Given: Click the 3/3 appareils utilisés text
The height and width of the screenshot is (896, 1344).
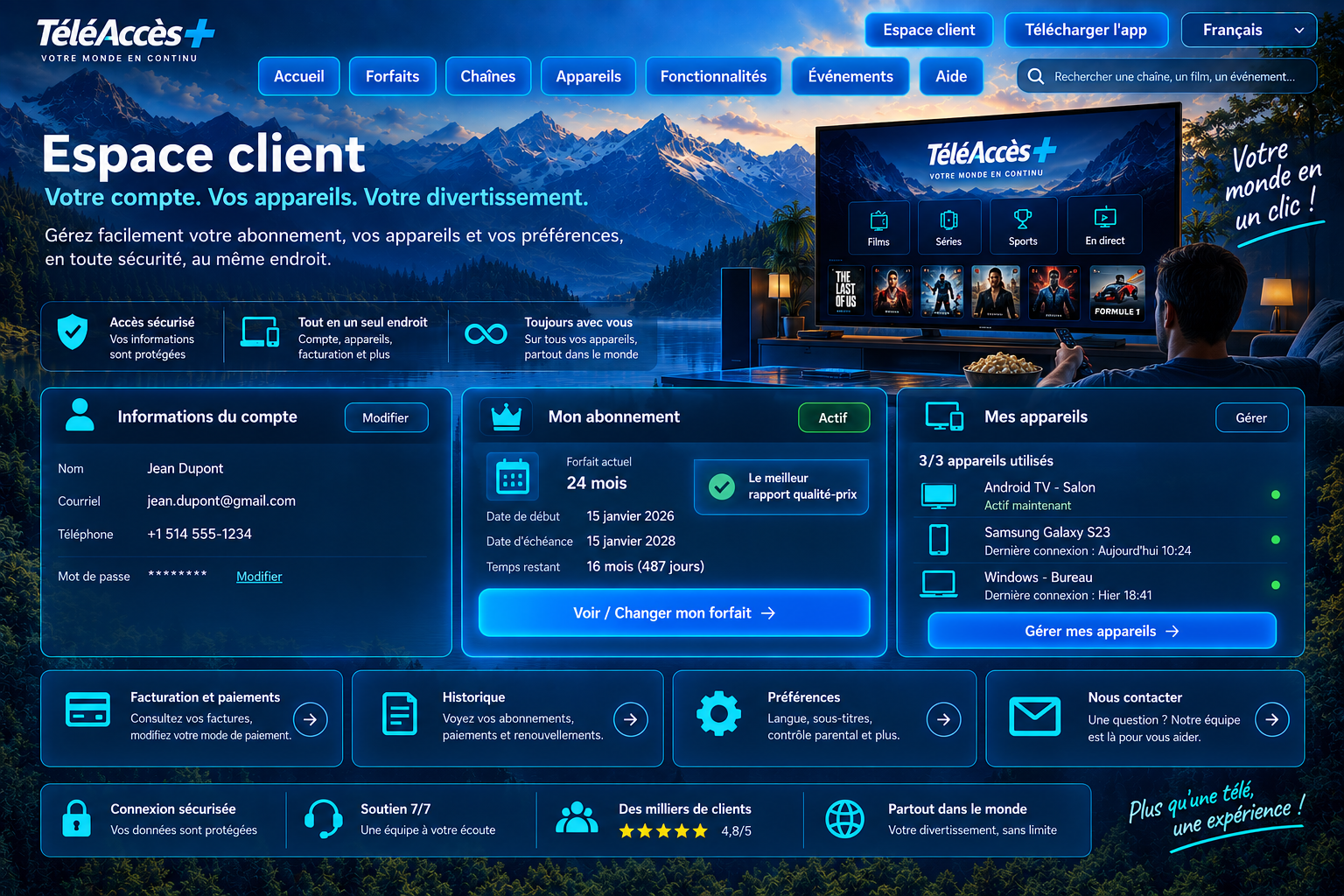Looking at the screenshot, I should click(x=986, y=460).
